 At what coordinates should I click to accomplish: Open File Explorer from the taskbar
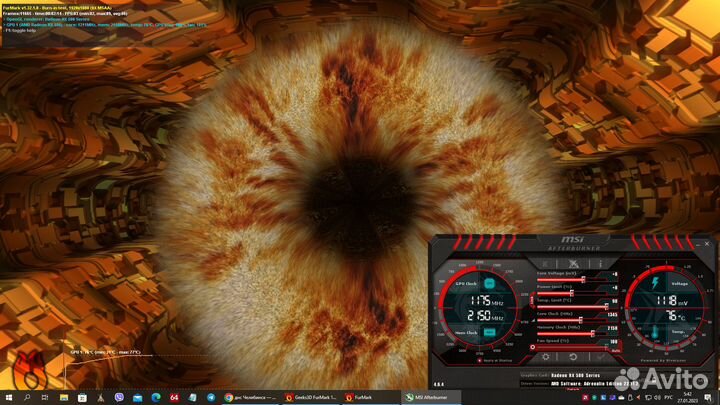click(x=64, y=397)
